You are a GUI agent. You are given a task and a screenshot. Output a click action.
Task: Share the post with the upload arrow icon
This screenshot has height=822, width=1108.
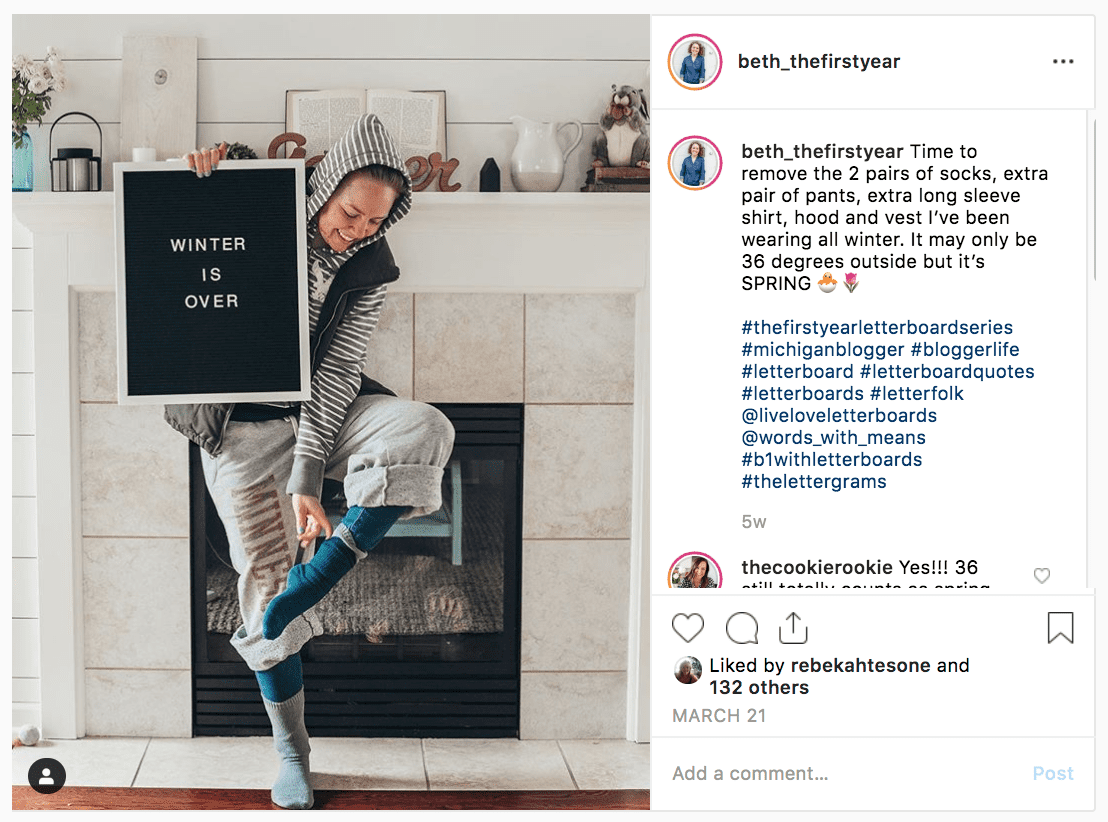(793, 628)
